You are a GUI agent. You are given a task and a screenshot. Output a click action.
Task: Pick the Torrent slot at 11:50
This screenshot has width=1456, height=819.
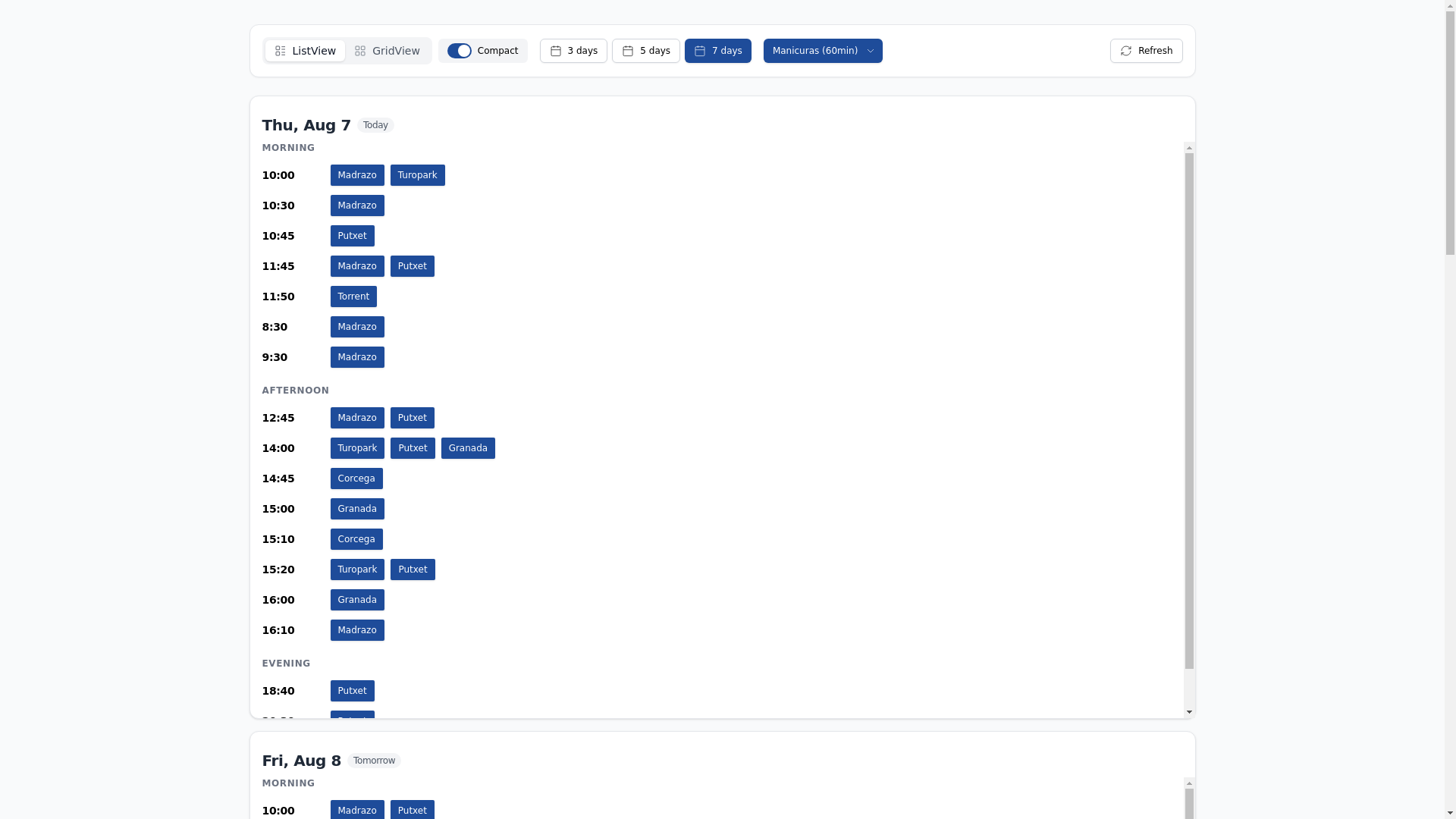coord(353,297)
